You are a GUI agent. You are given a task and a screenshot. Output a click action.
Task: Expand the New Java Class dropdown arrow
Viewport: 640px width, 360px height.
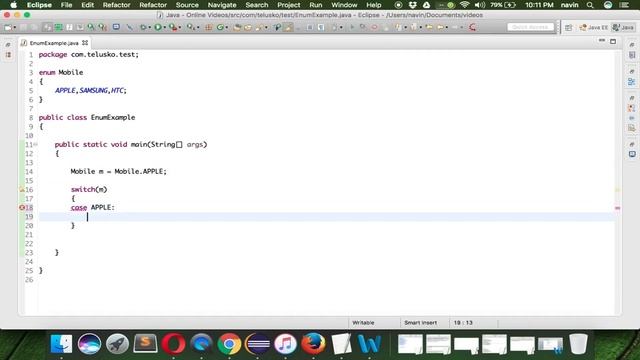tap(227, 27)
